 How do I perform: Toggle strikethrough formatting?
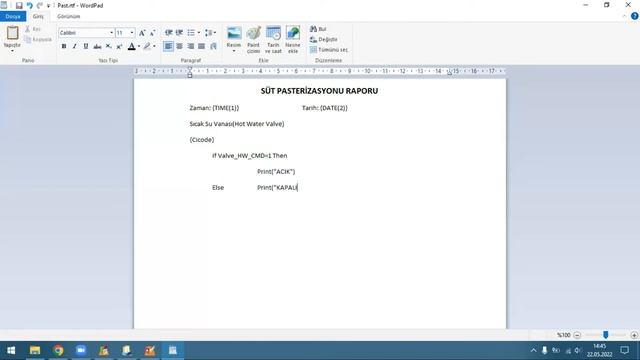pos(97,47)
